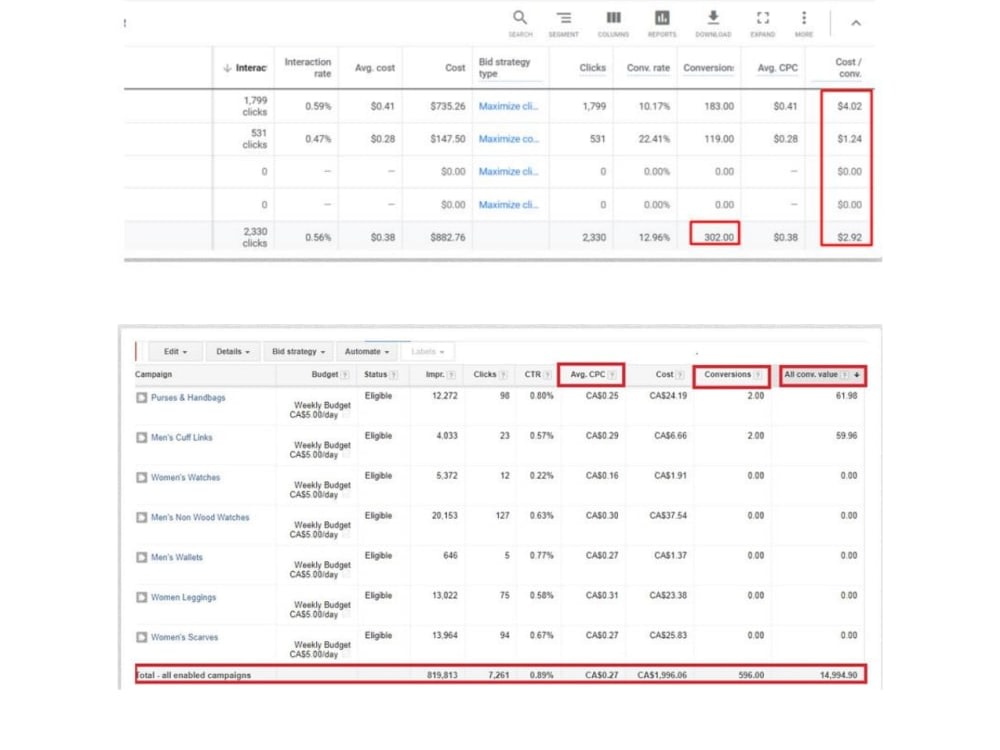
Task: Open Women's Scarves campaign link
Action: tap(184, 637)
